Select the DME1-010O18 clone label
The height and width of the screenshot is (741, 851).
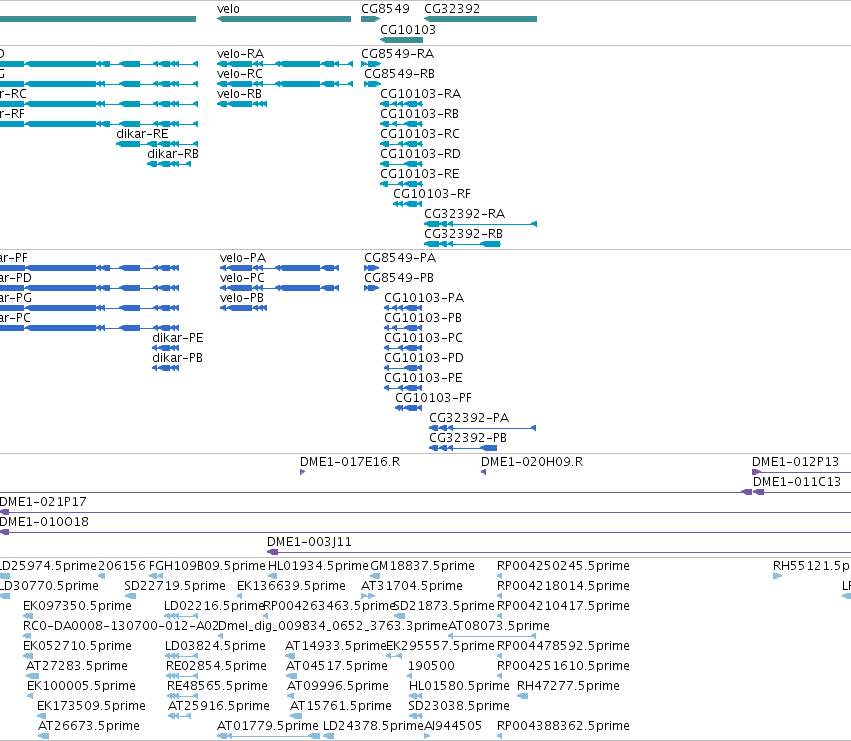pyautogui.click(x=45, y=522)
